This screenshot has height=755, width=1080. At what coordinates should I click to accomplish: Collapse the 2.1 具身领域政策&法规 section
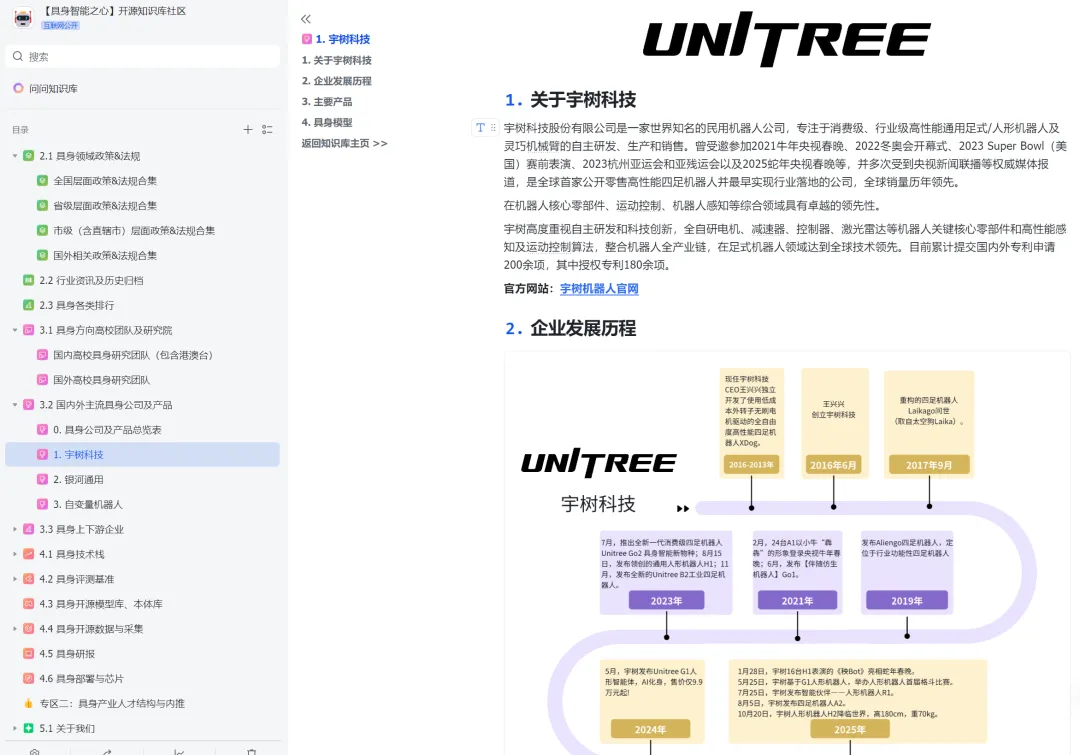[14, 156]
